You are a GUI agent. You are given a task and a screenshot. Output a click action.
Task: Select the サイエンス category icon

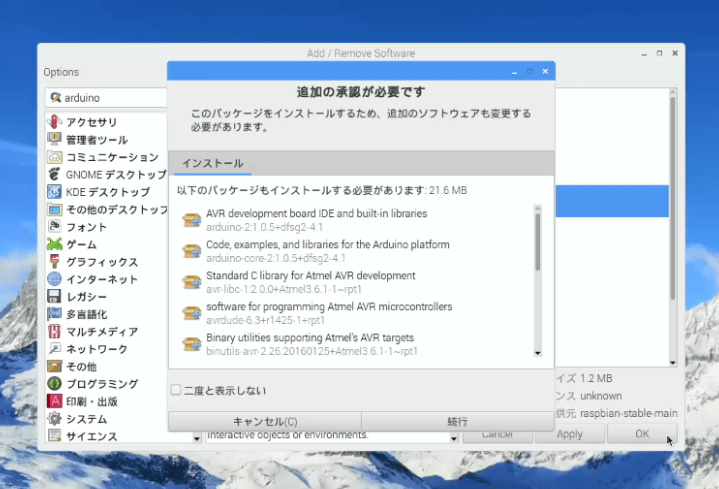pyautogui.click(x=54, y=435)
